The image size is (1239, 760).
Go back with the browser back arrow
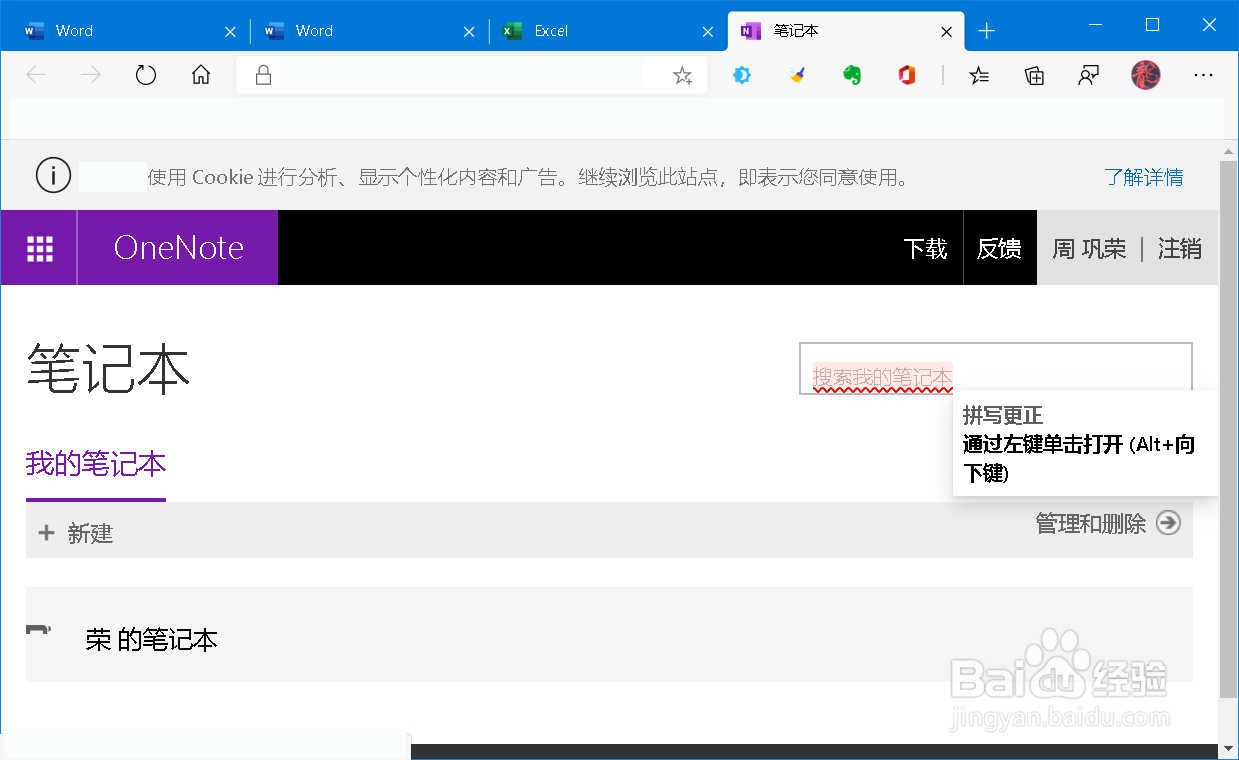point(37,75)
